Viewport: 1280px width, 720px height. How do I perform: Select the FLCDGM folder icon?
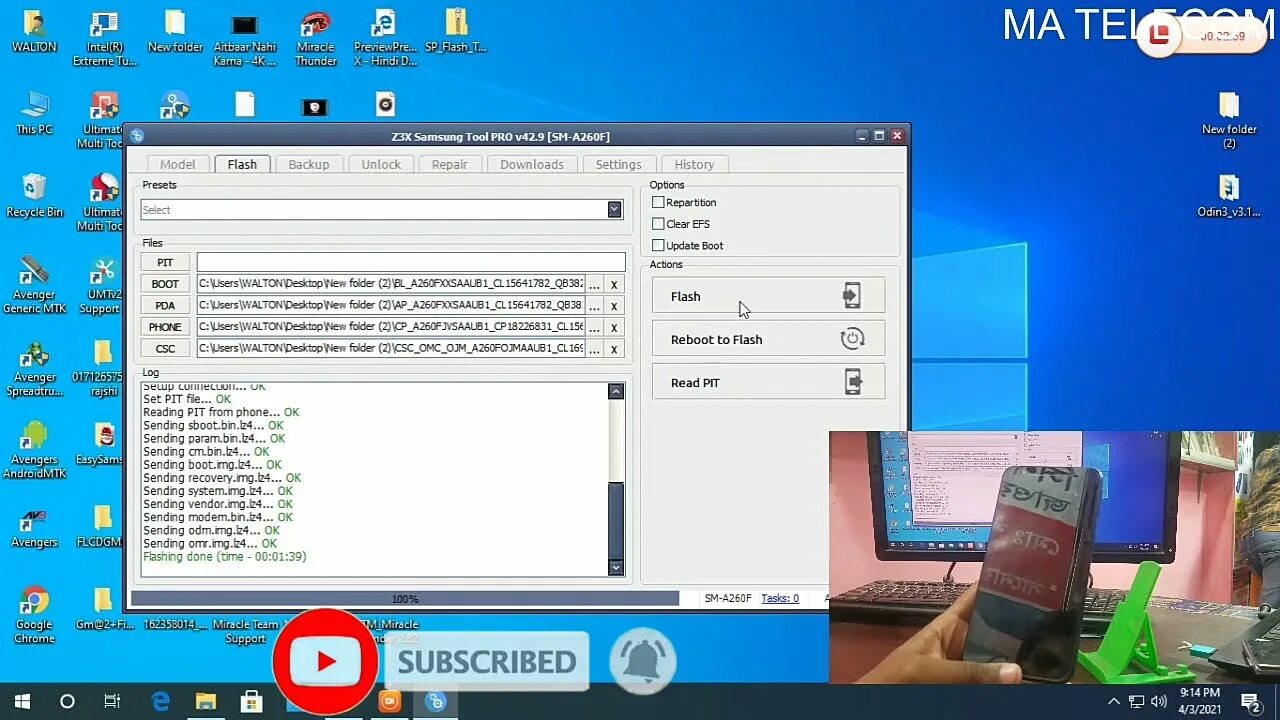coord(101,525)
